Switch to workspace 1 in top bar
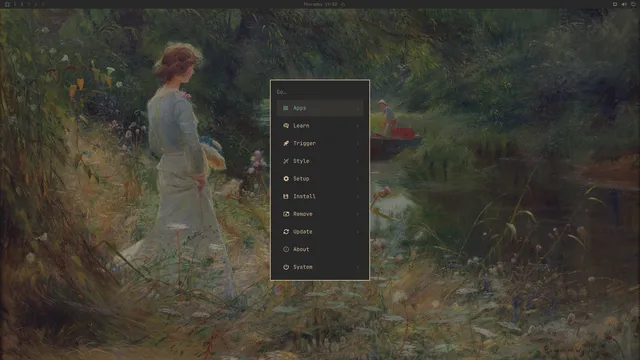Screen dimensions: 640x360 15,4
